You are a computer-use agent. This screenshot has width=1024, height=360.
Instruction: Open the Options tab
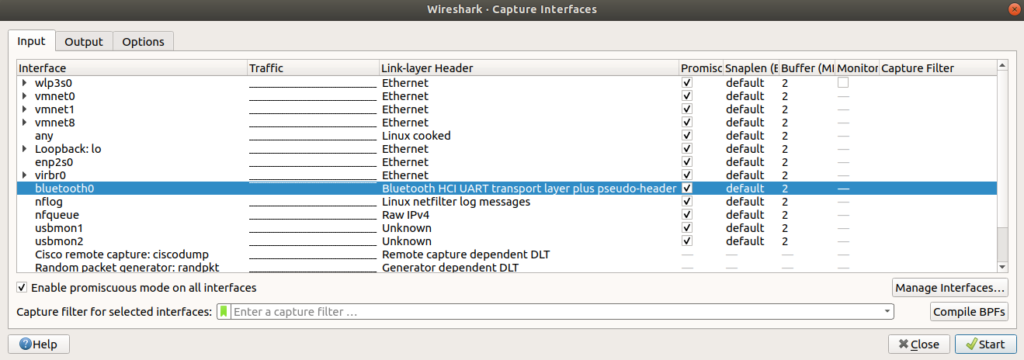pyautogui.click(x=143, y=41)
